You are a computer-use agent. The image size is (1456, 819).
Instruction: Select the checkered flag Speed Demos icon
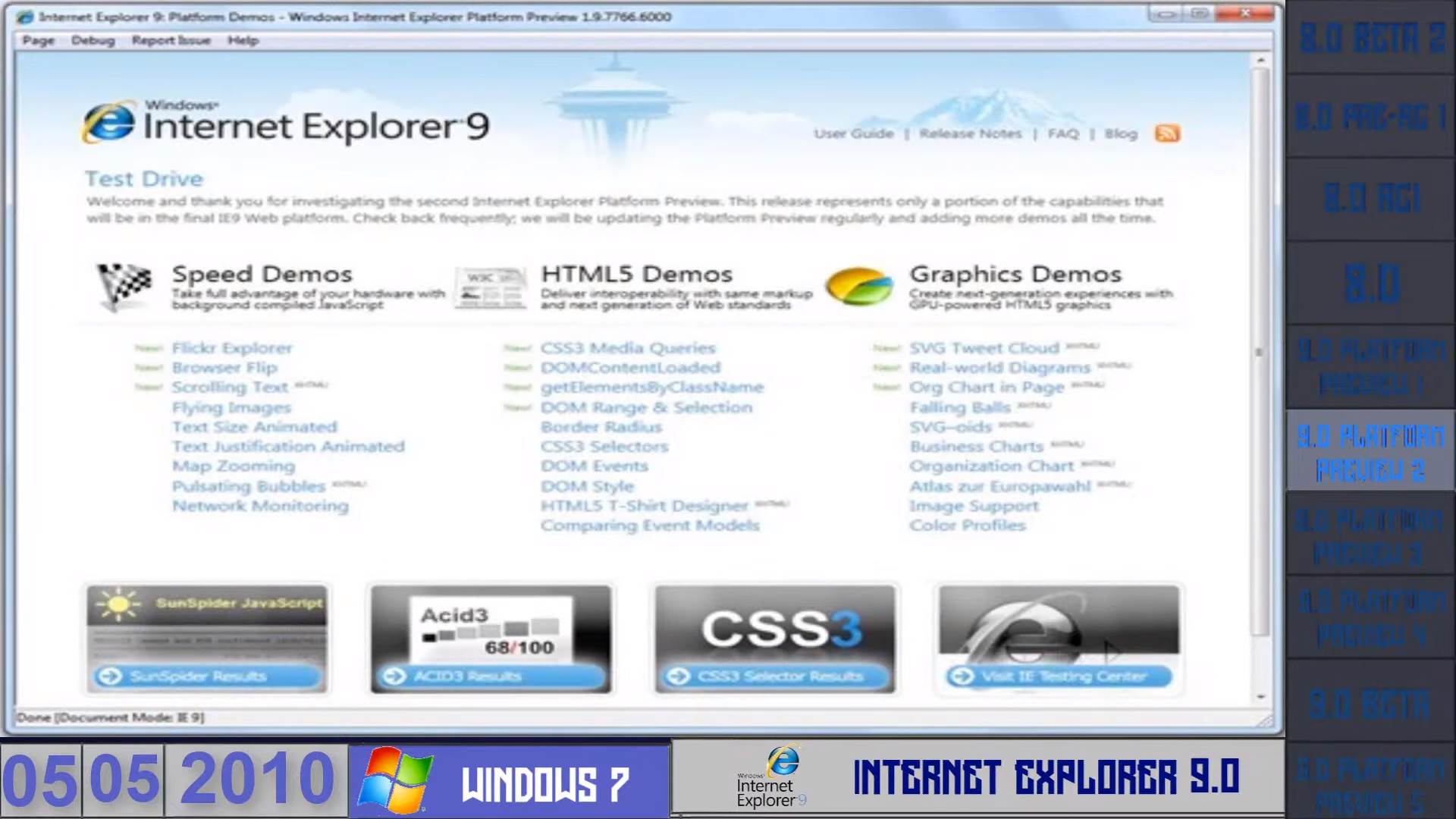click(x=121, y=287)
